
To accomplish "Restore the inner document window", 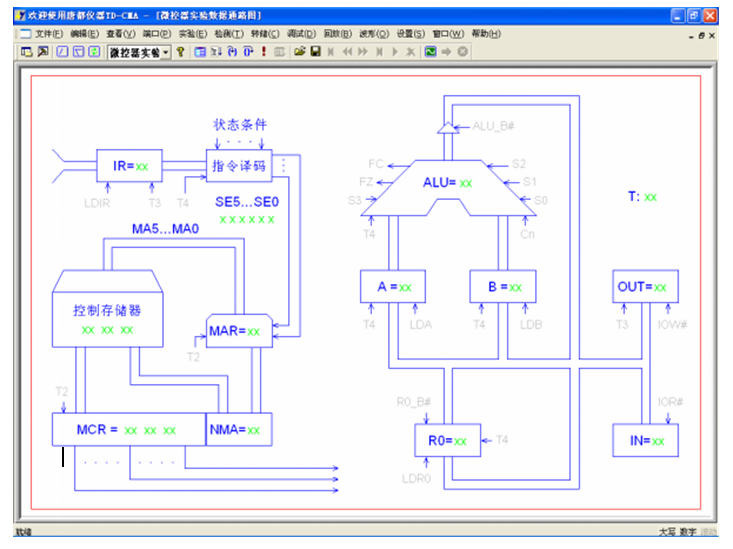I will tap(701, 35).
